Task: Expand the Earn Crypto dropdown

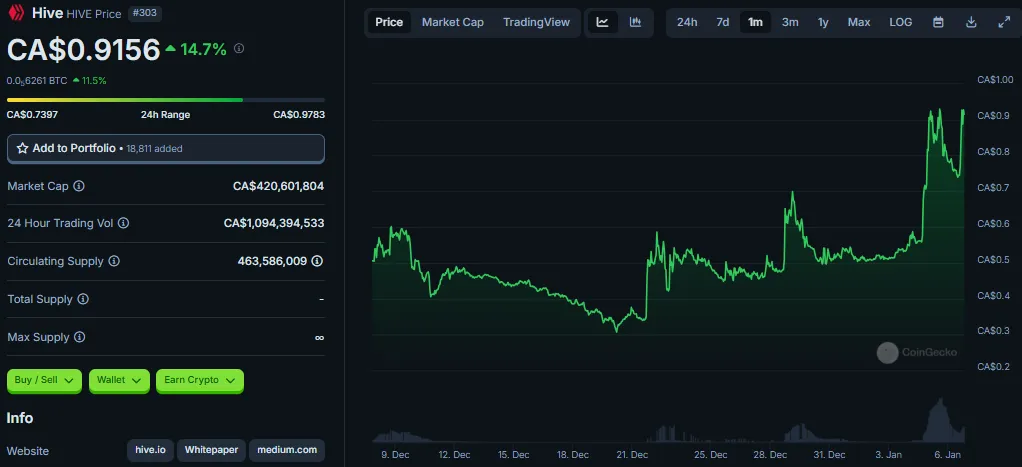Action: pyautogui.click(x=199, y=380)
